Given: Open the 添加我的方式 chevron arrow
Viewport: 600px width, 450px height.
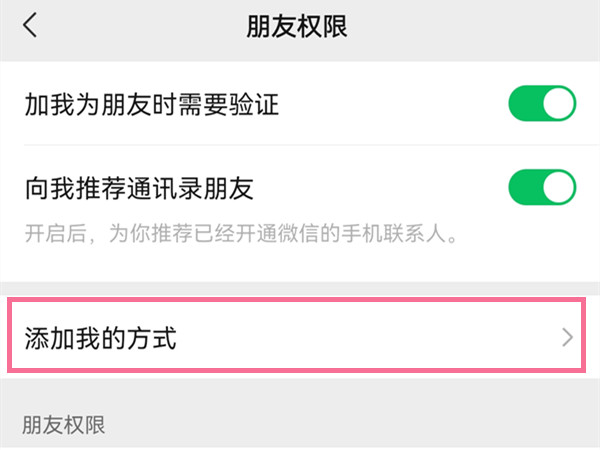Looking at the screenshot, I should click(x=567, y=338).
